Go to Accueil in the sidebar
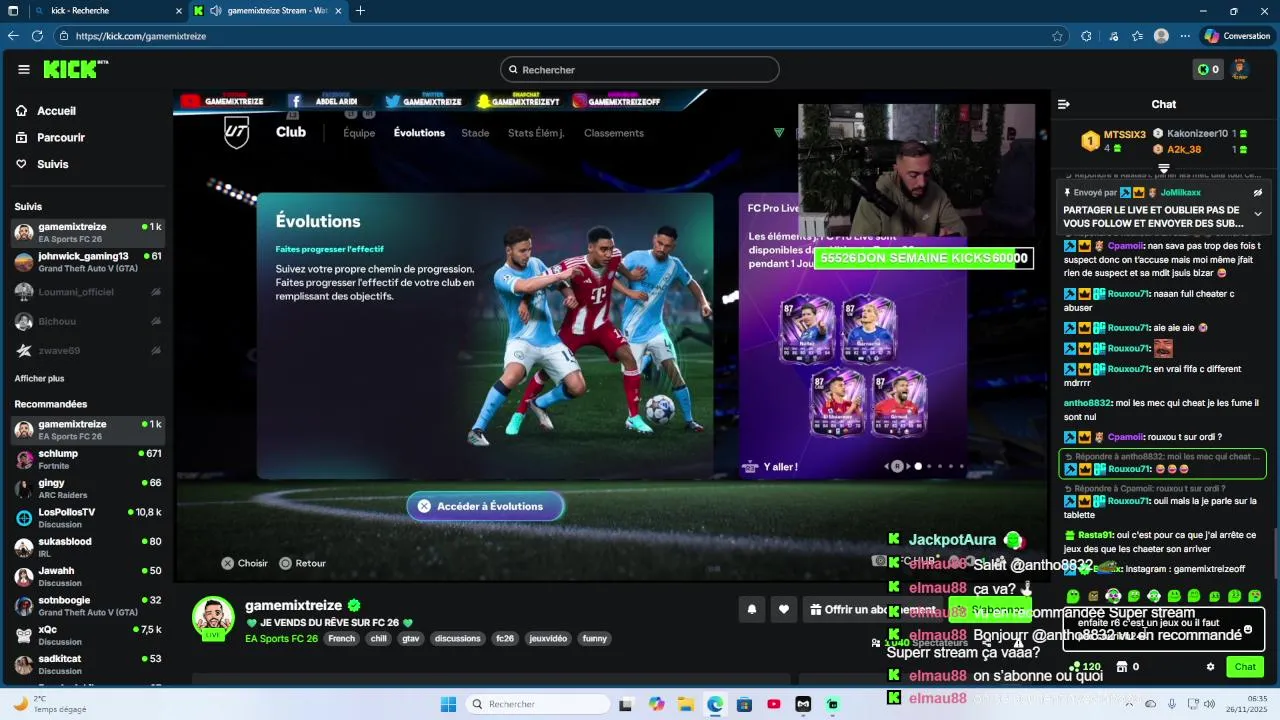The height and width of the screenshot is (720, 1280). (56, 111)
